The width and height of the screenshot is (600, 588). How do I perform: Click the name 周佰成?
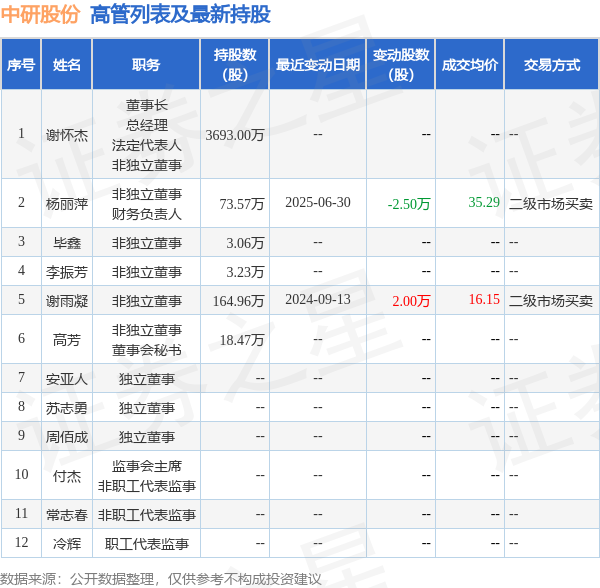click(67, 437)
